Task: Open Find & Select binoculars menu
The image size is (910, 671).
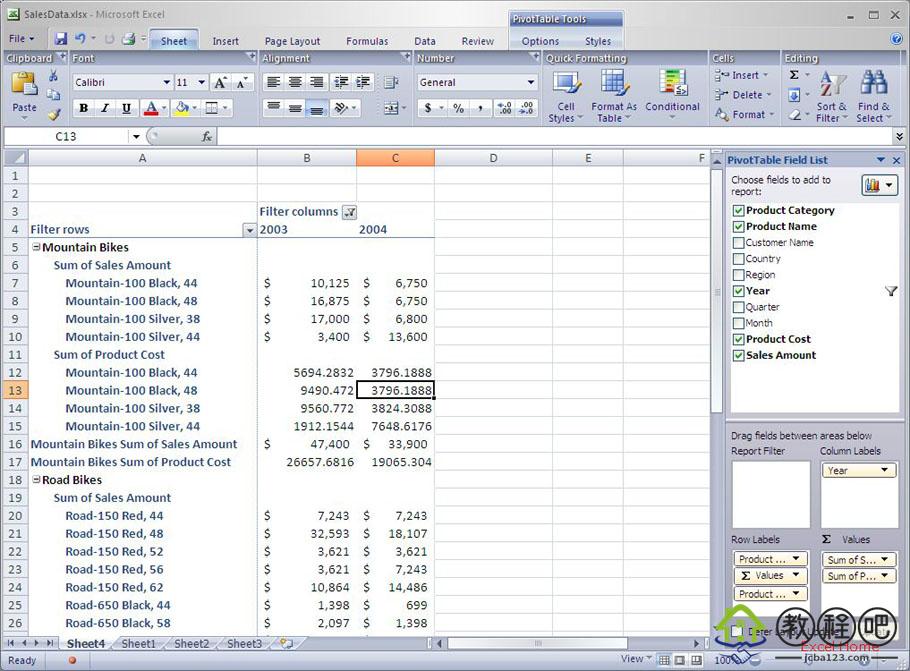Action: pyautogui.click(x=873, y=96)
